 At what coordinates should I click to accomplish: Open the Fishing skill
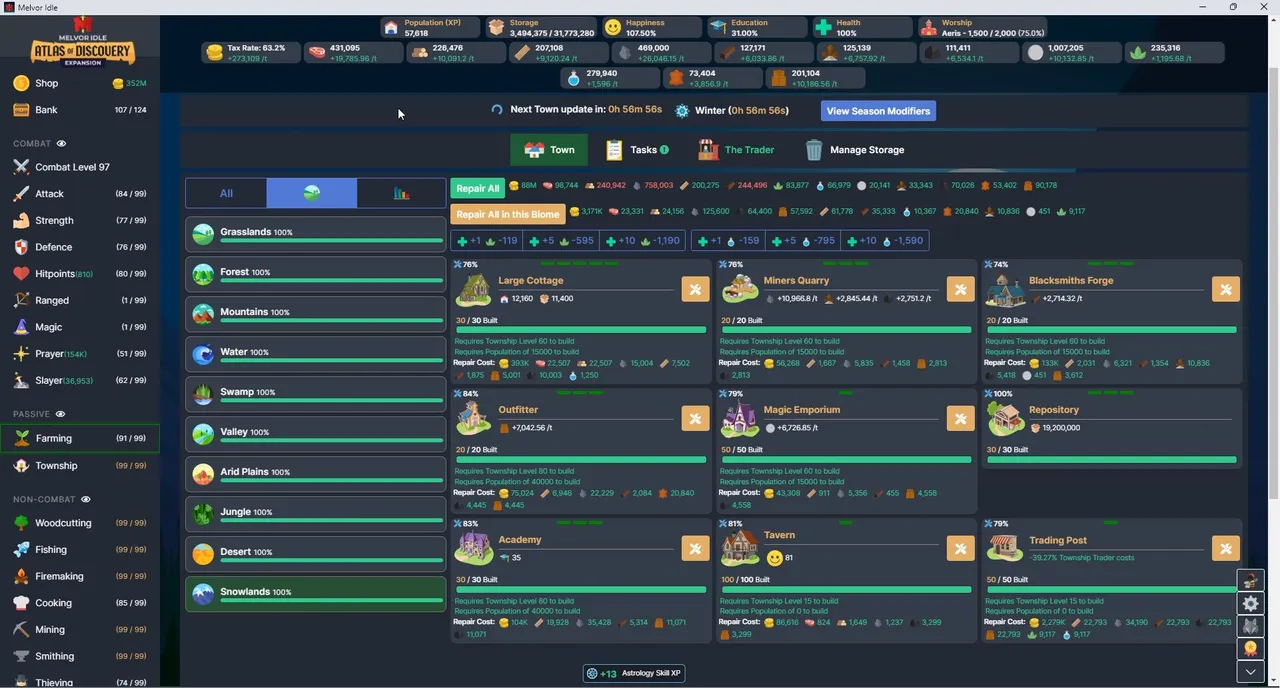pos(79,550)
